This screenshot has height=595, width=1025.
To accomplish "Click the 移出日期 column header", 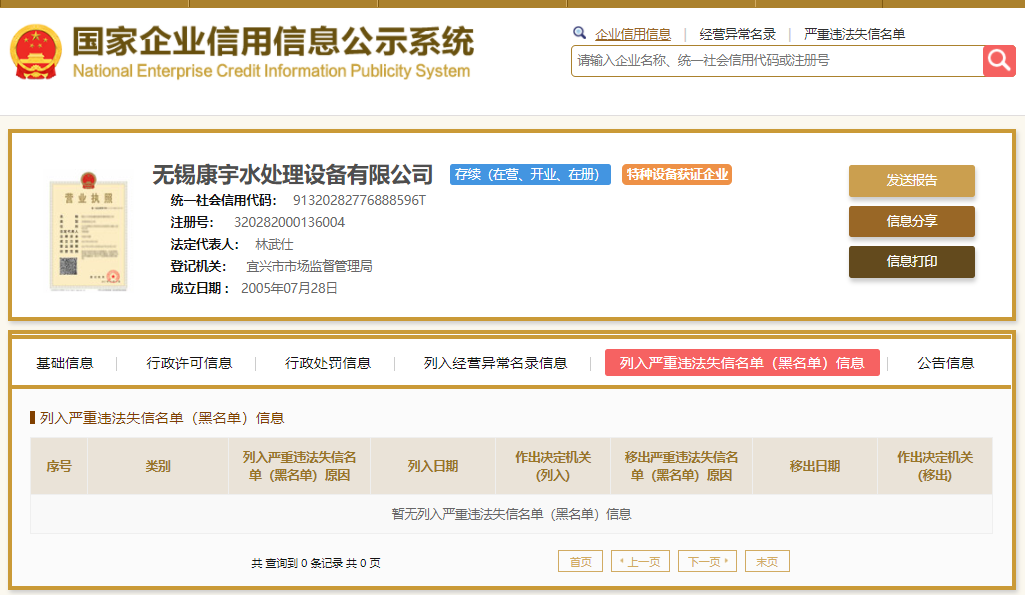I will tap(815, 466).
